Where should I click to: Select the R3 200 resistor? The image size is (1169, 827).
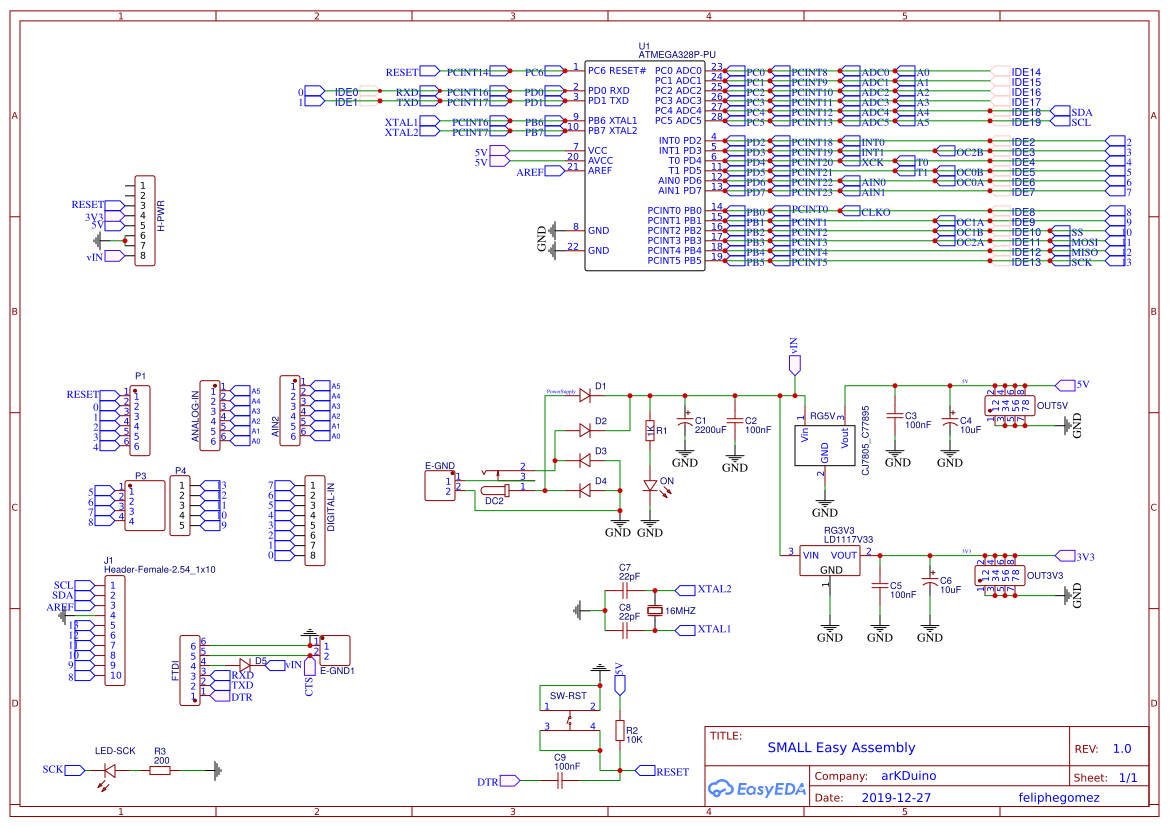(x=160, y=770)
